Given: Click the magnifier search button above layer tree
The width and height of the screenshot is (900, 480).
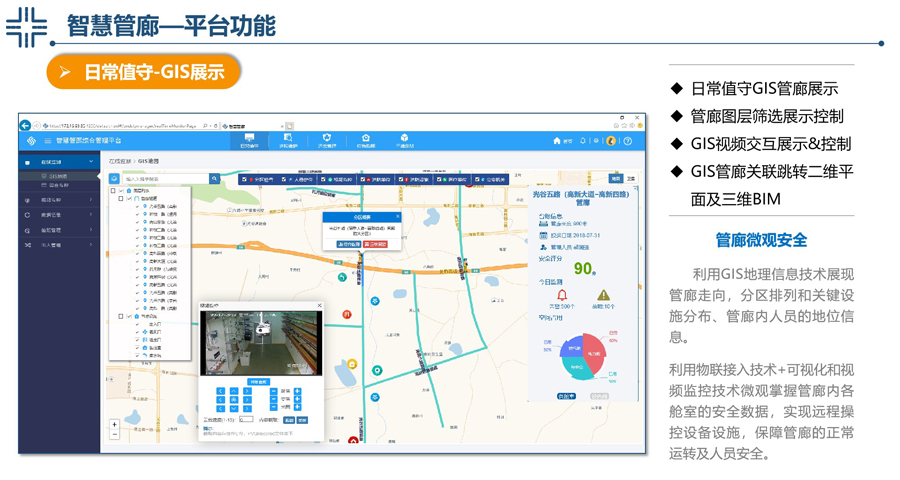Looking at the screenshot, I should pyautogui.click(x=214, y=179).
